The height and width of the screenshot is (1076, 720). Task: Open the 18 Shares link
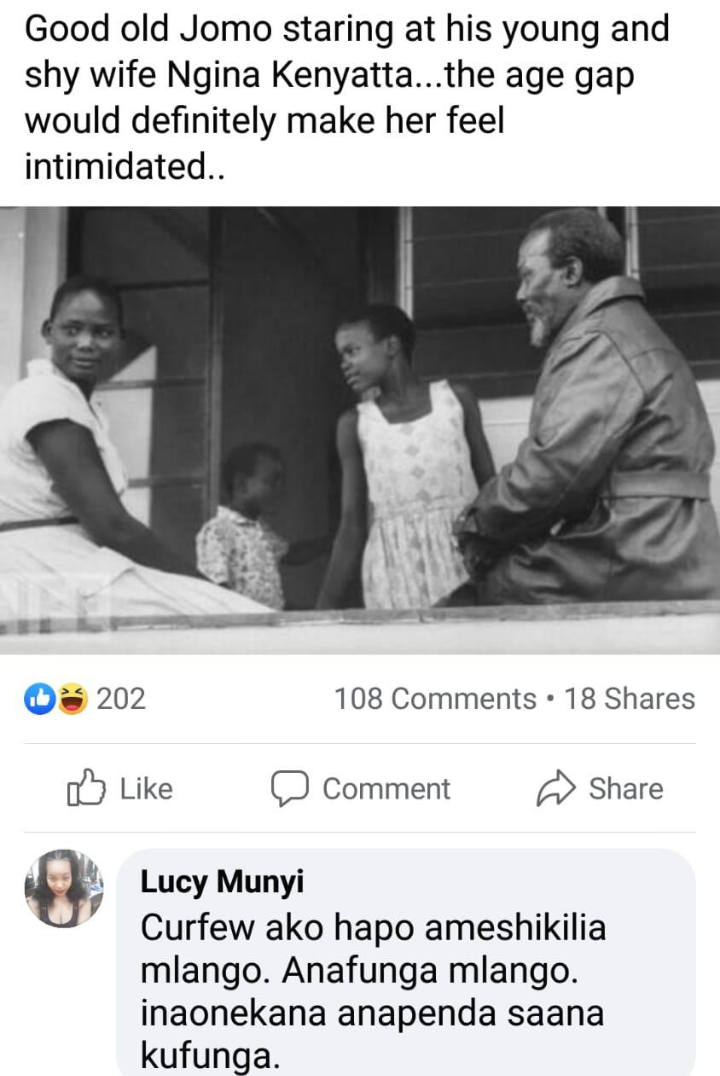[629, 699]
